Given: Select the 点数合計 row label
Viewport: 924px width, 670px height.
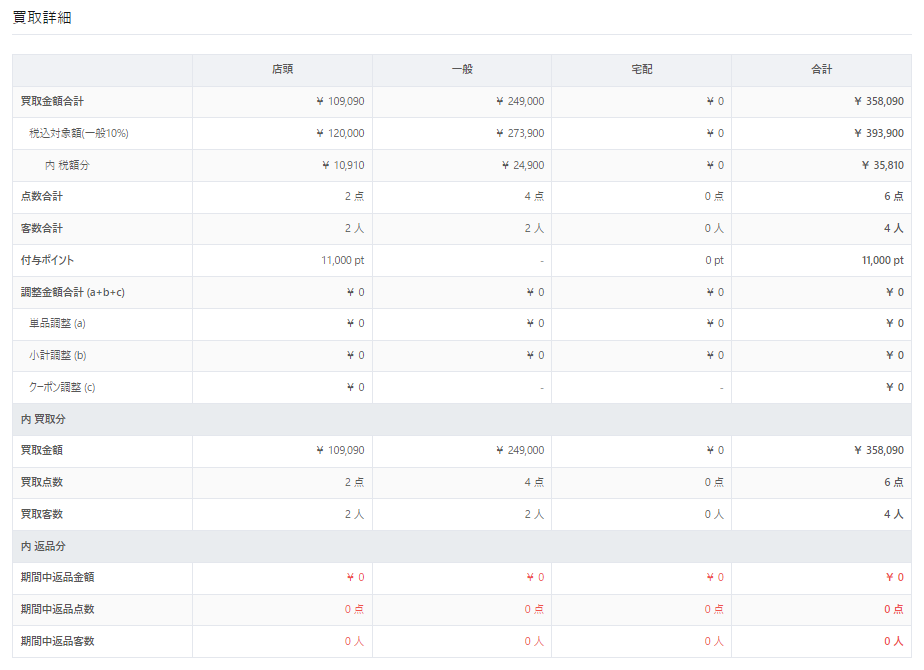Looking at the screenshot, I should coord(41,196).
